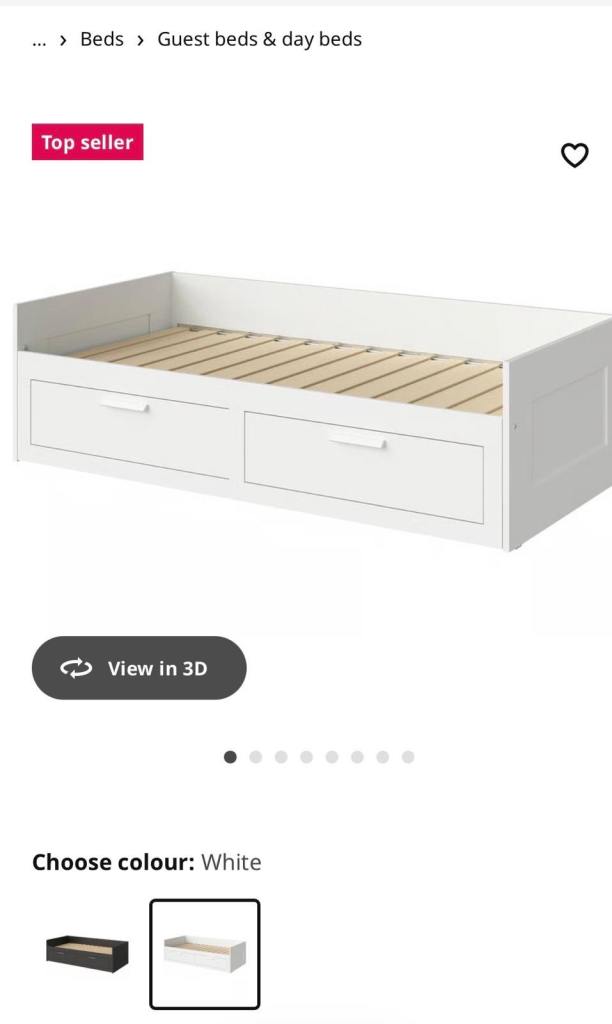Open the main white day-bed product image
The image size is (612, 1024).
click(x=314, y=411)
